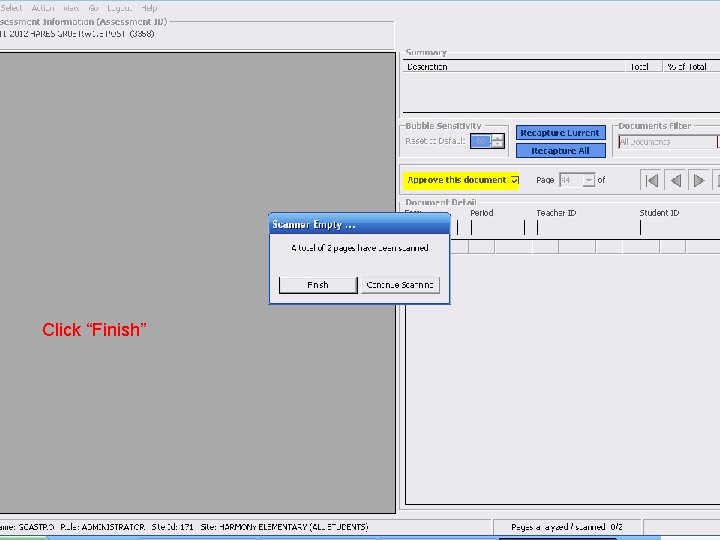Click the Pages analyzed / scanned status
This screenshot has width=720, height=540.
[567, 527]
